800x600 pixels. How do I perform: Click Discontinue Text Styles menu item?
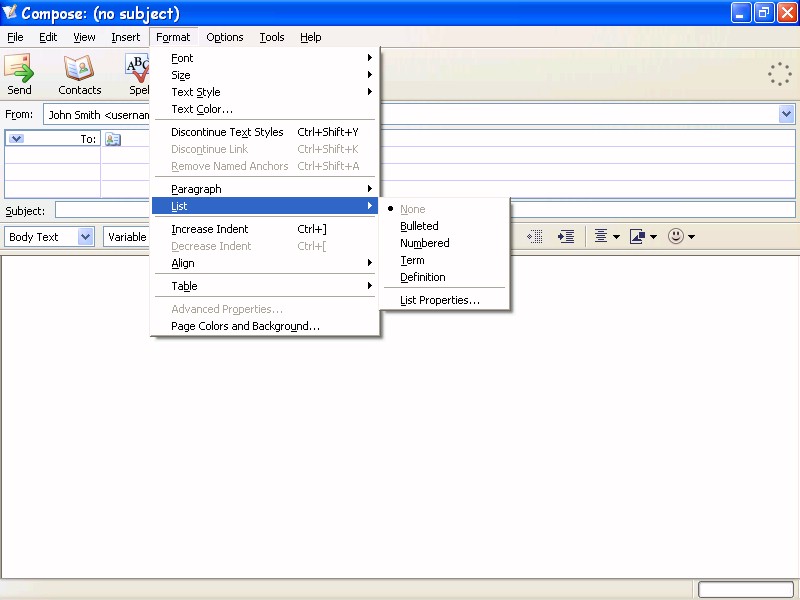pos(265,132)
